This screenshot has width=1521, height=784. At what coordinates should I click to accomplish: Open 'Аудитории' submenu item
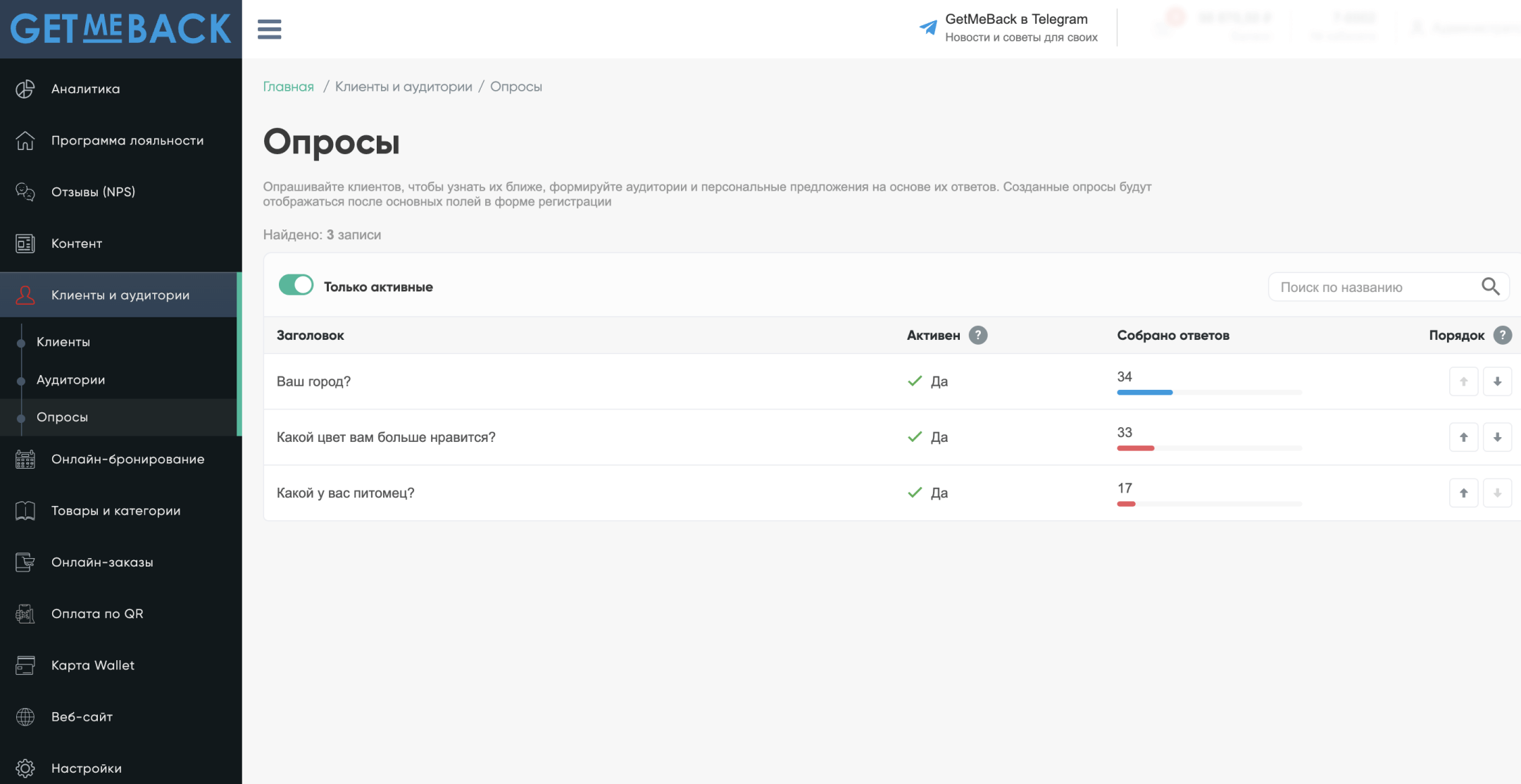[x=70, y=379]
